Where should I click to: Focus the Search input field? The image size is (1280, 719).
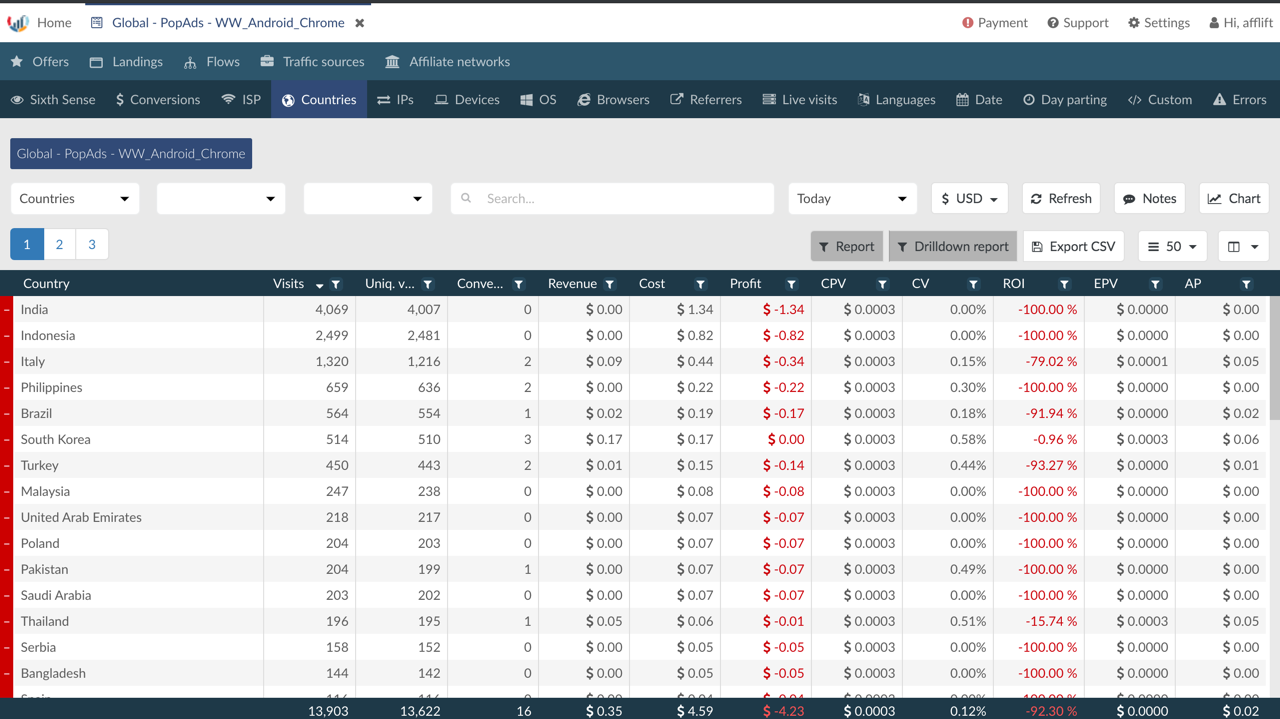(x=612, y=198)
